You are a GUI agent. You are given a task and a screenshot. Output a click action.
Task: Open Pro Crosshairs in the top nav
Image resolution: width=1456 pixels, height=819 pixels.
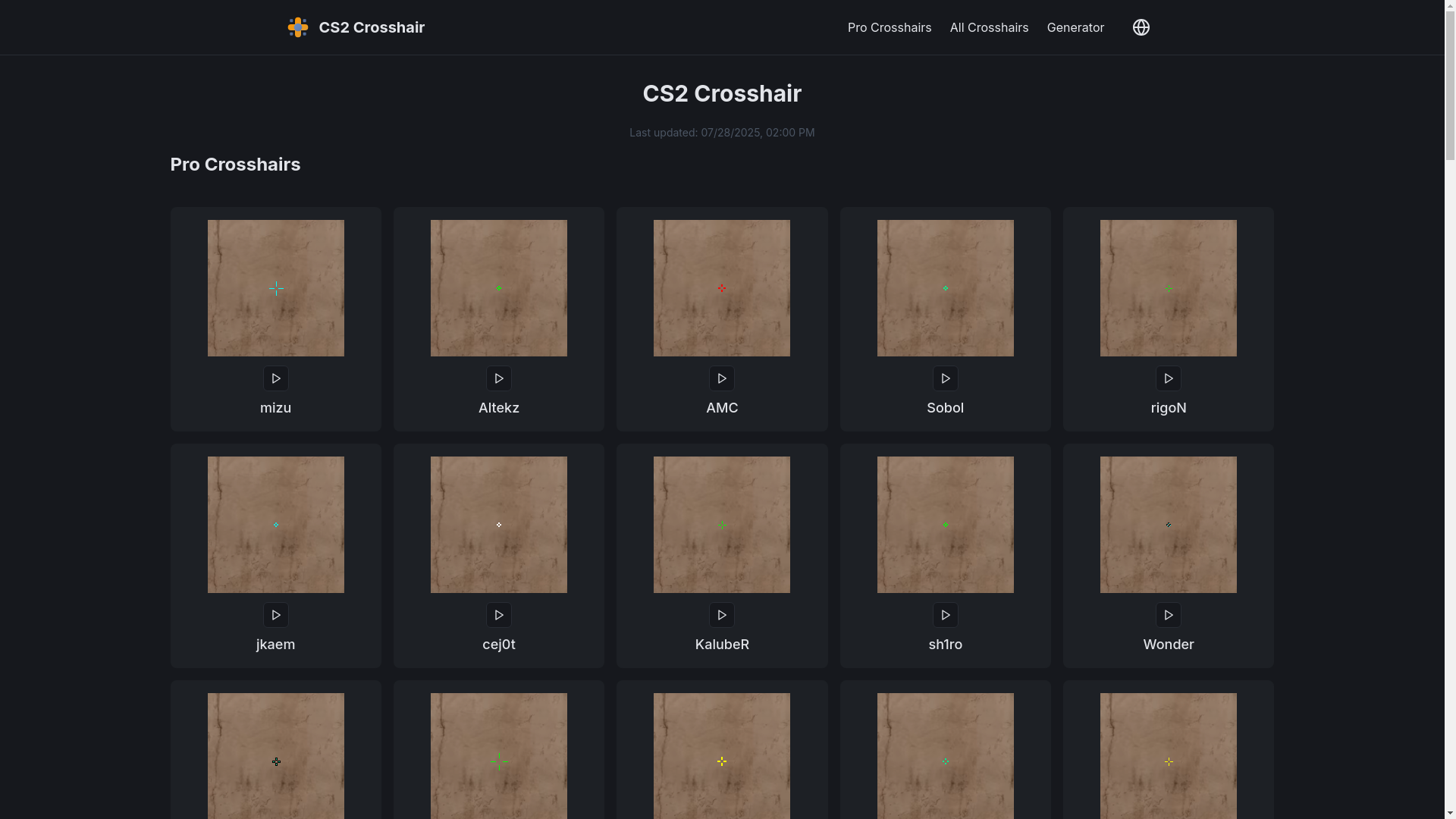[x=890, y=27]
